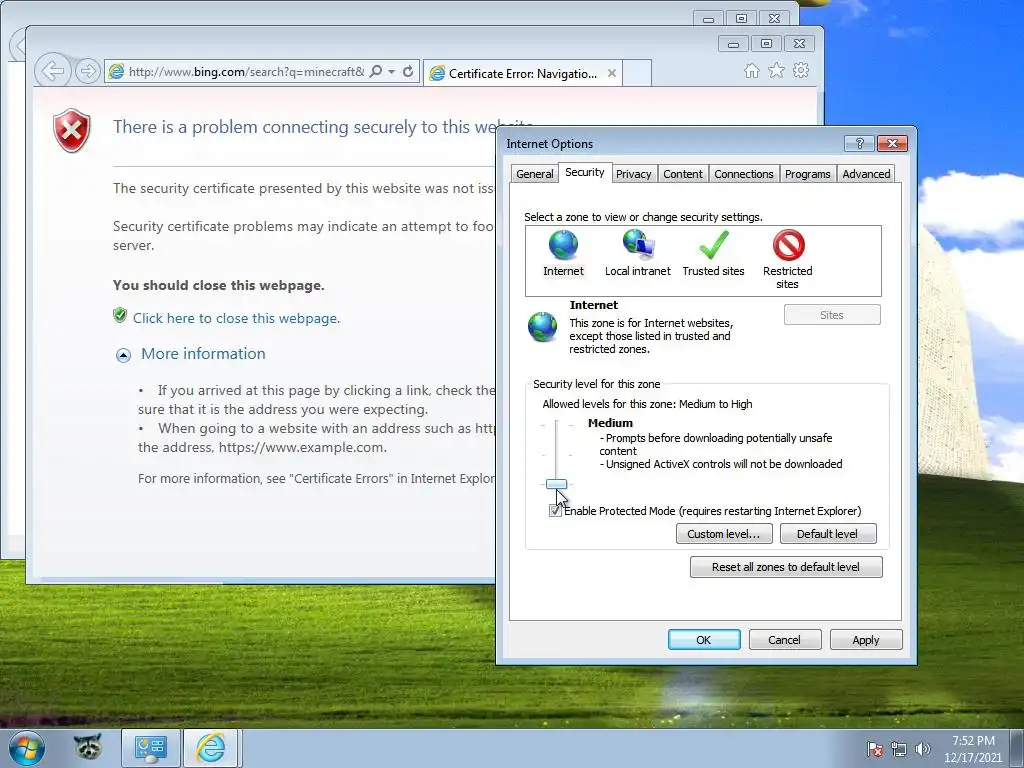Click the Cancel button

click(x=784, y=640)
